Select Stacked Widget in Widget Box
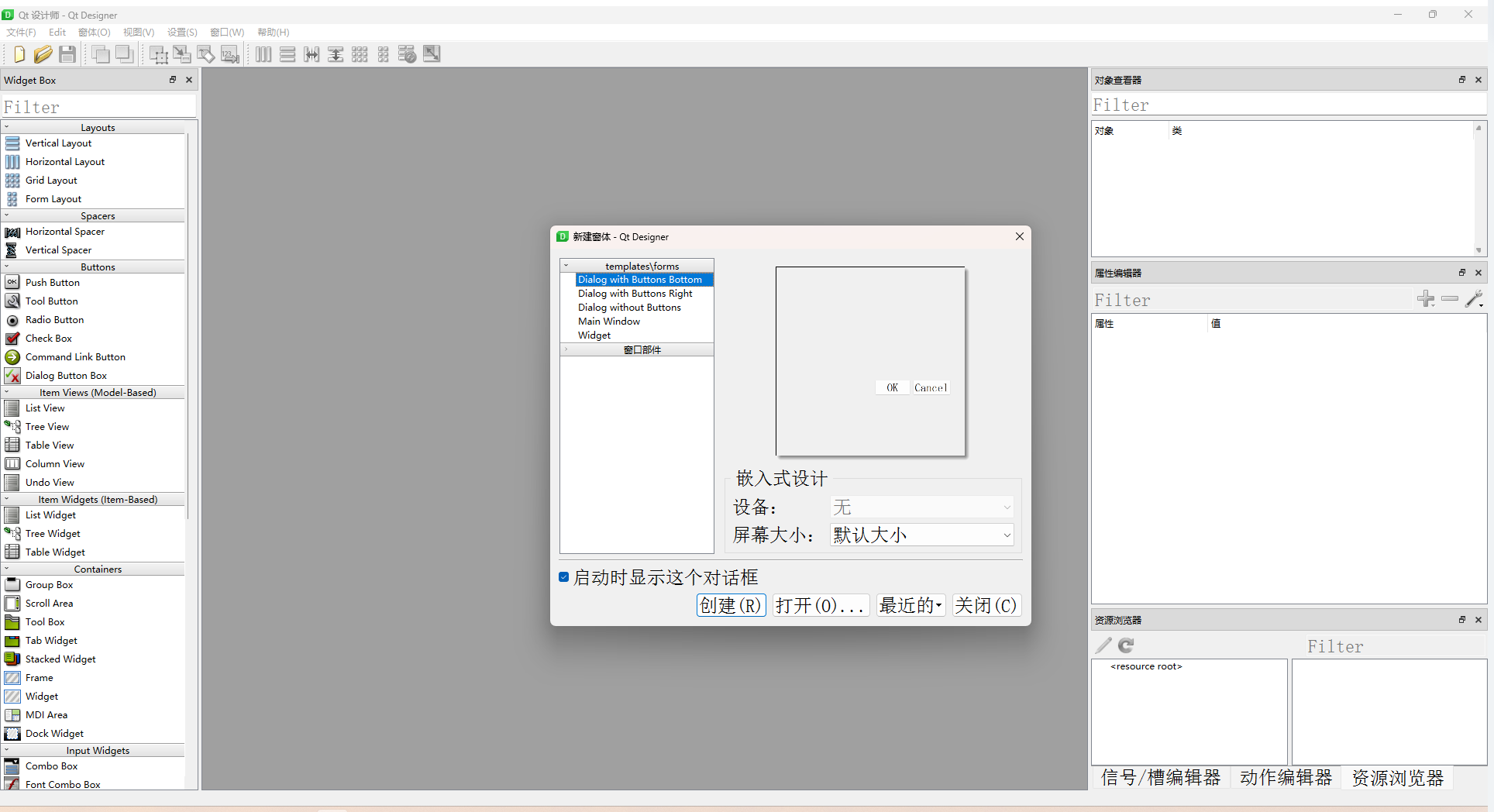The image size is (1494, 812). click(x=60, y=659)
